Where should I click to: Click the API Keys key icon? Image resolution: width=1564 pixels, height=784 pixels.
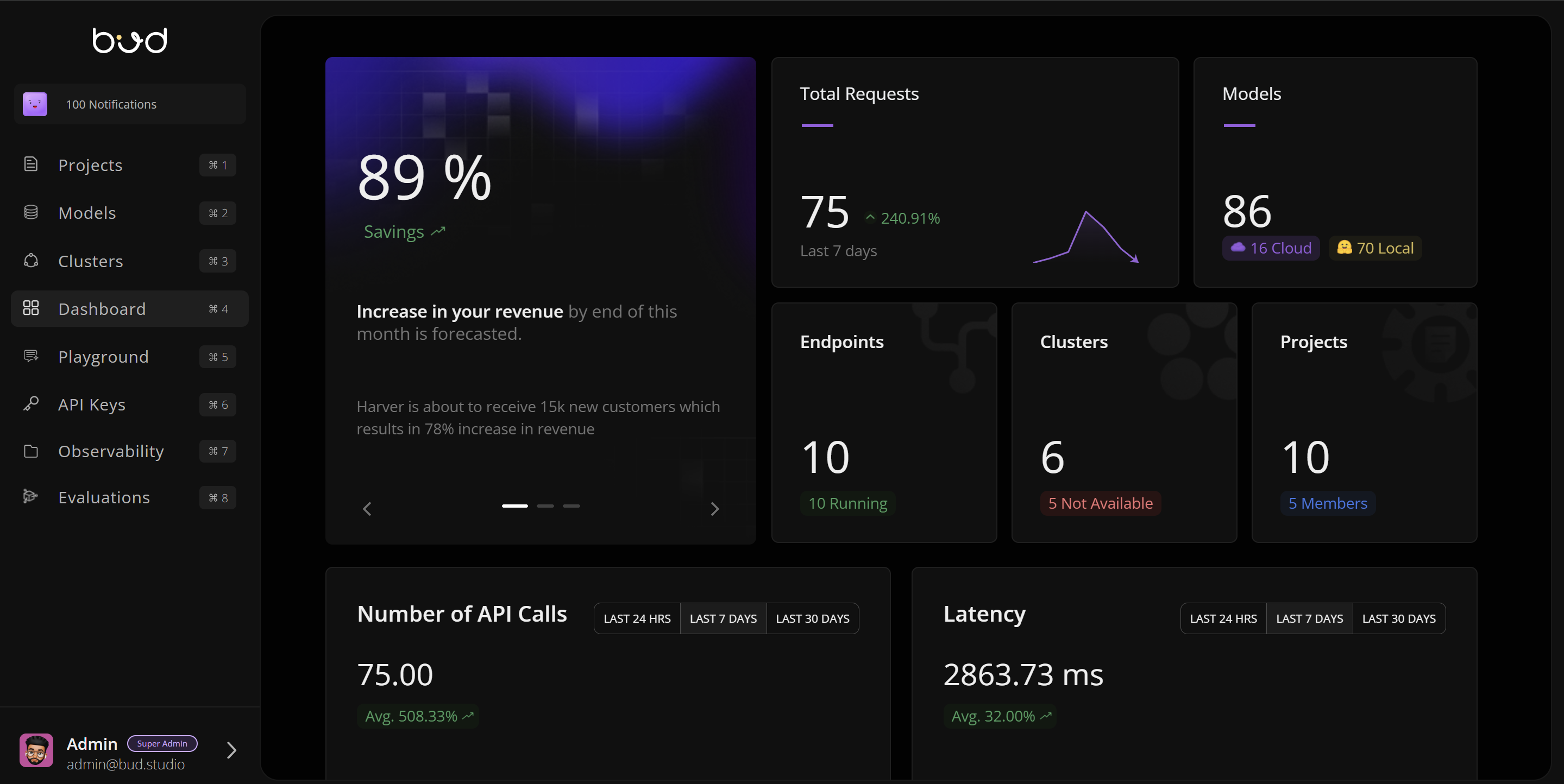[x=31, y=404]
